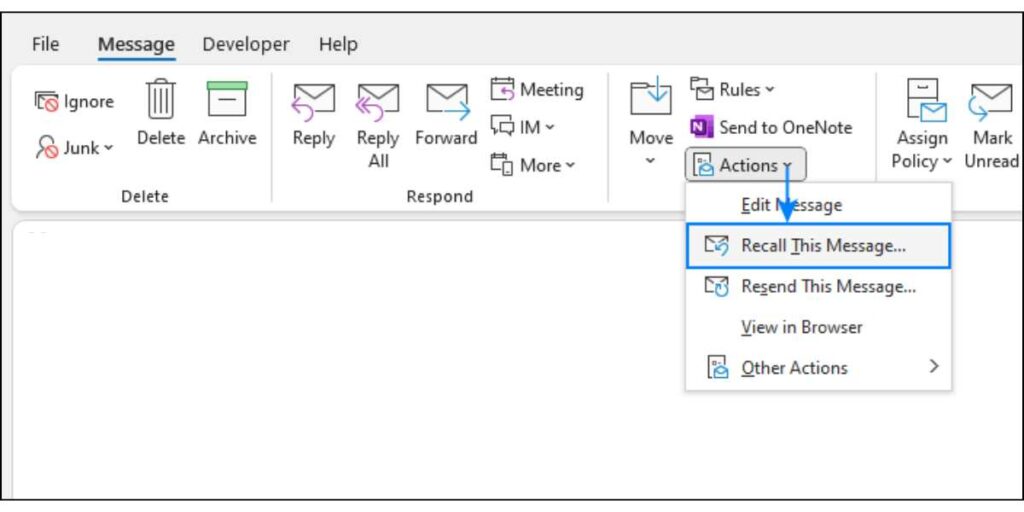Image resolution: width=1024 pixels, height=512 pixels.
Task: Click the Meeting calendar icon
Action: 502,89
